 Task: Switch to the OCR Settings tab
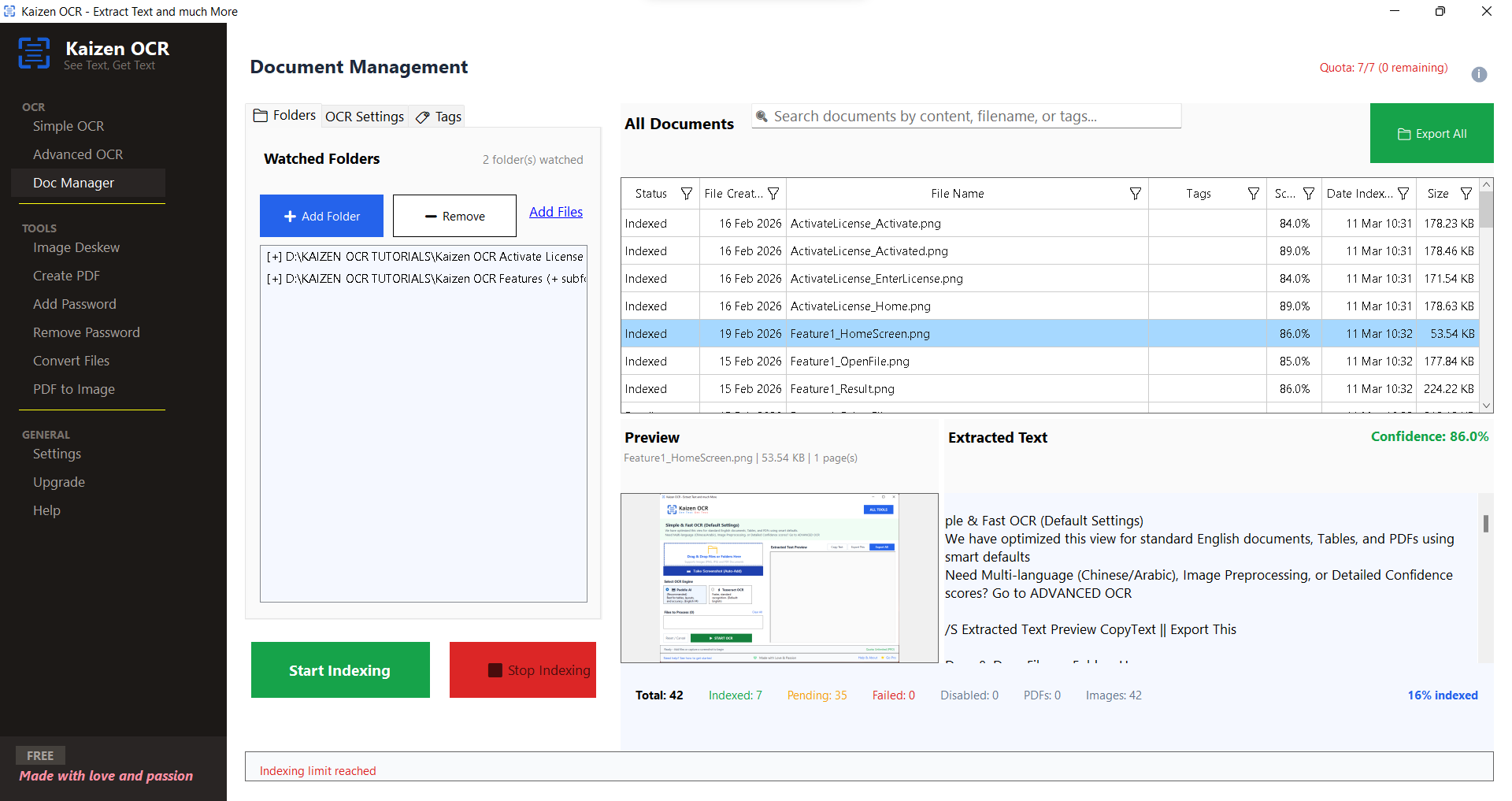[x=364, y=116]
